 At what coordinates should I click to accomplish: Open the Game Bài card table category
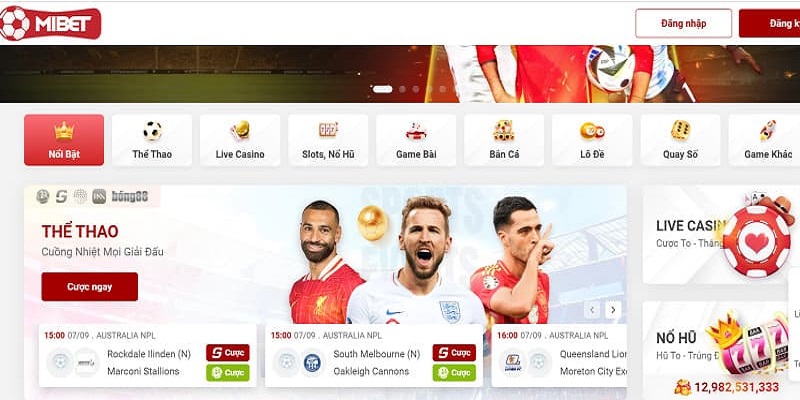point(416,140)
